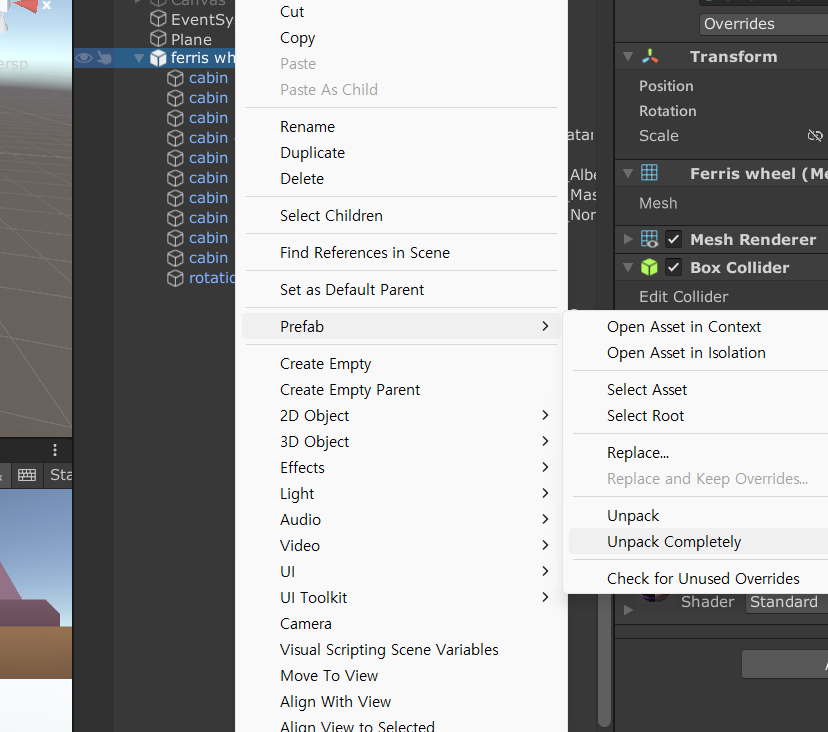Click the keyboard shortcuts icon in Game view
Viewport: 828px width, 732px height.
coord(27,475)
